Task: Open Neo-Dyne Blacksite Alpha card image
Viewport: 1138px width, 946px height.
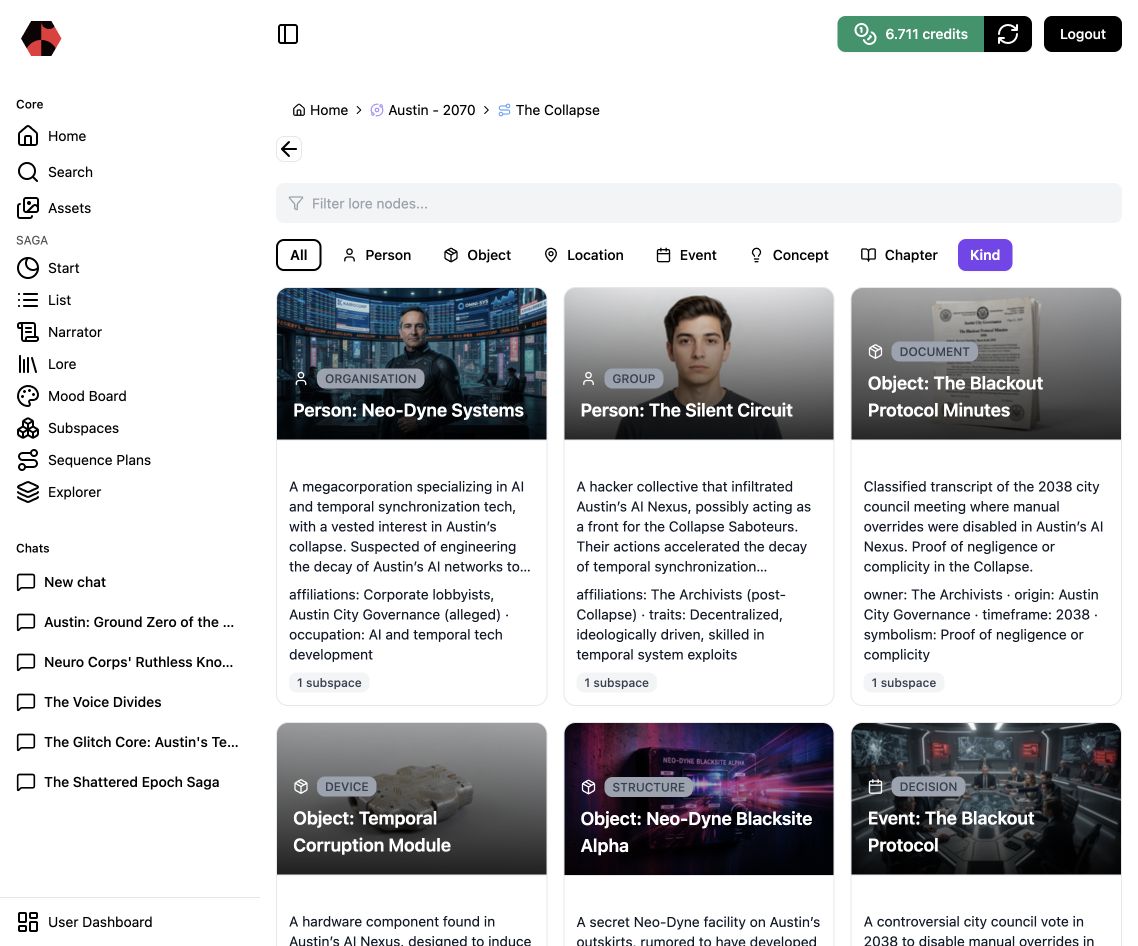Action: point(698,799)
